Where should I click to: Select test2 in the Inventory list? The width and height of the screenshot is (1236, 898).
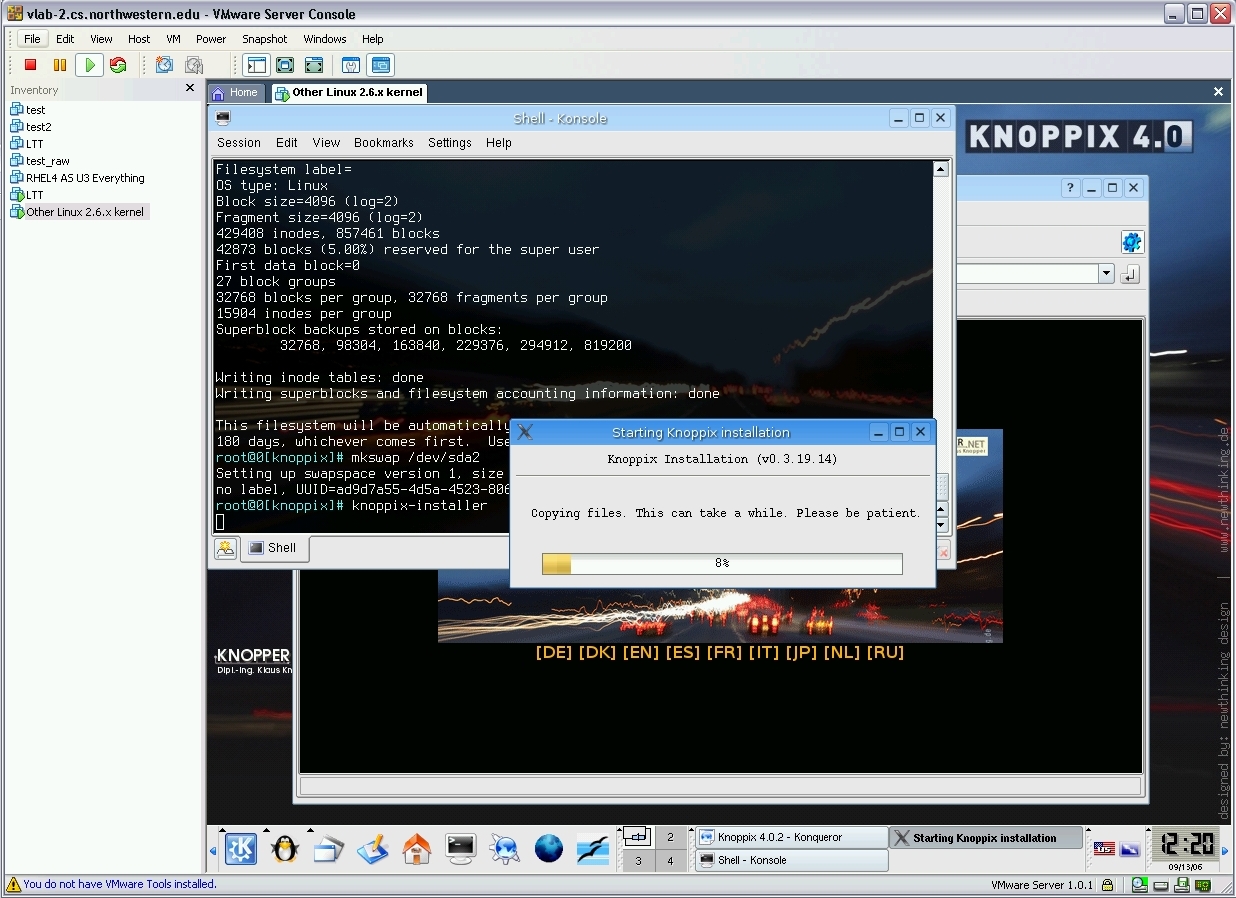[31, 127]
